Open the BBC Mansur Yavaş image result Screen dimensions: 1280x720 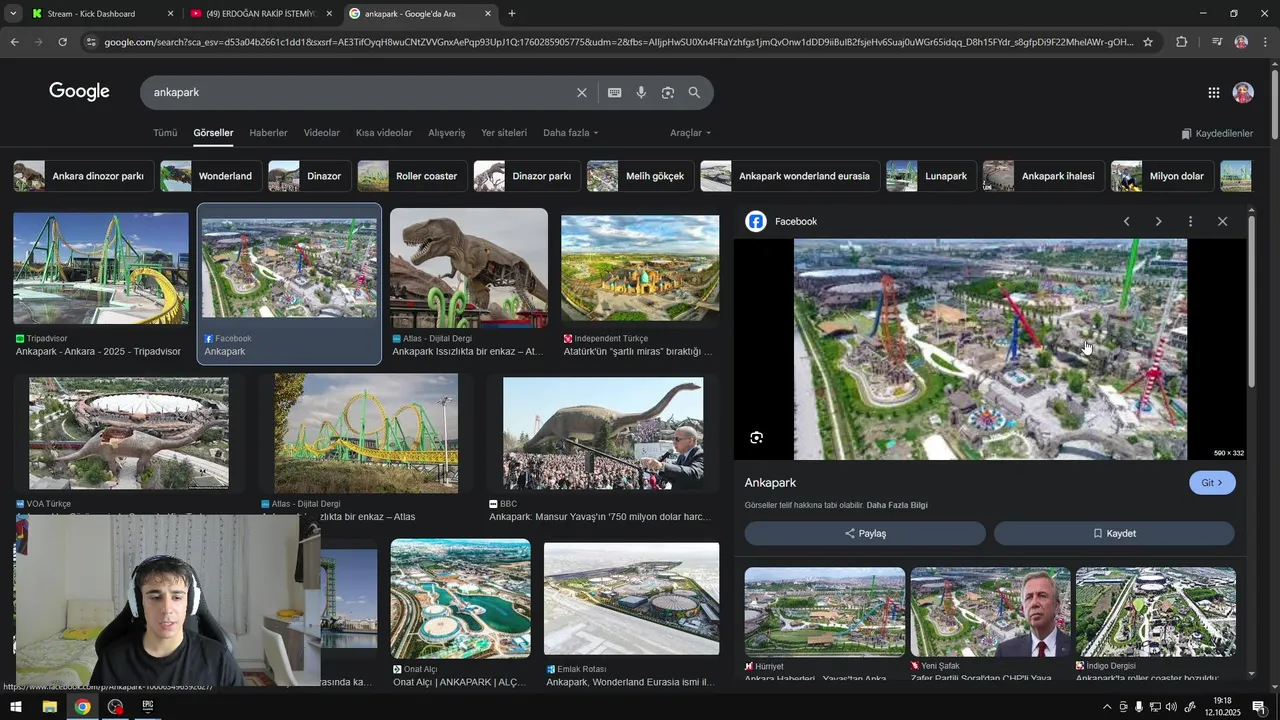(603, 433)
